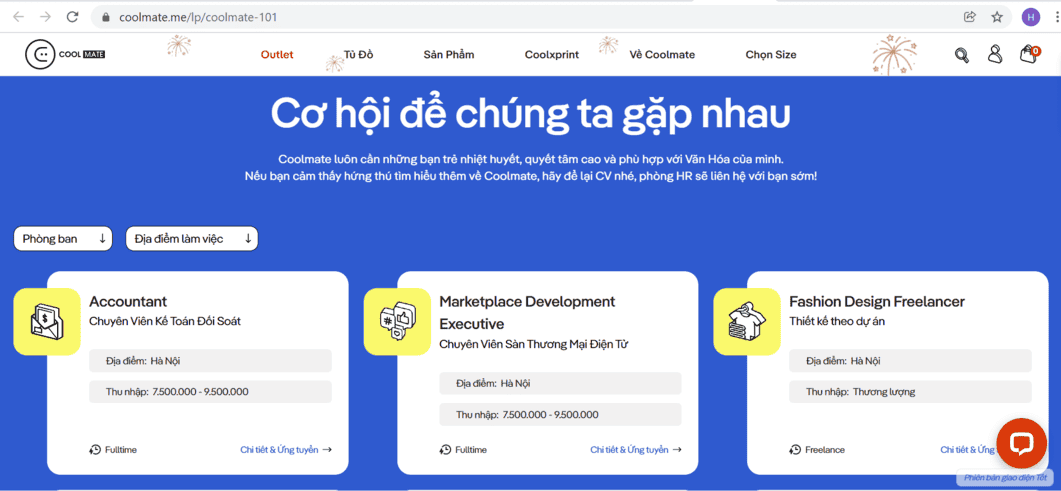Click the browser reload icon
Image resolution: width=1061 pixels, height=491 pixels.
[x=72, y=17]
